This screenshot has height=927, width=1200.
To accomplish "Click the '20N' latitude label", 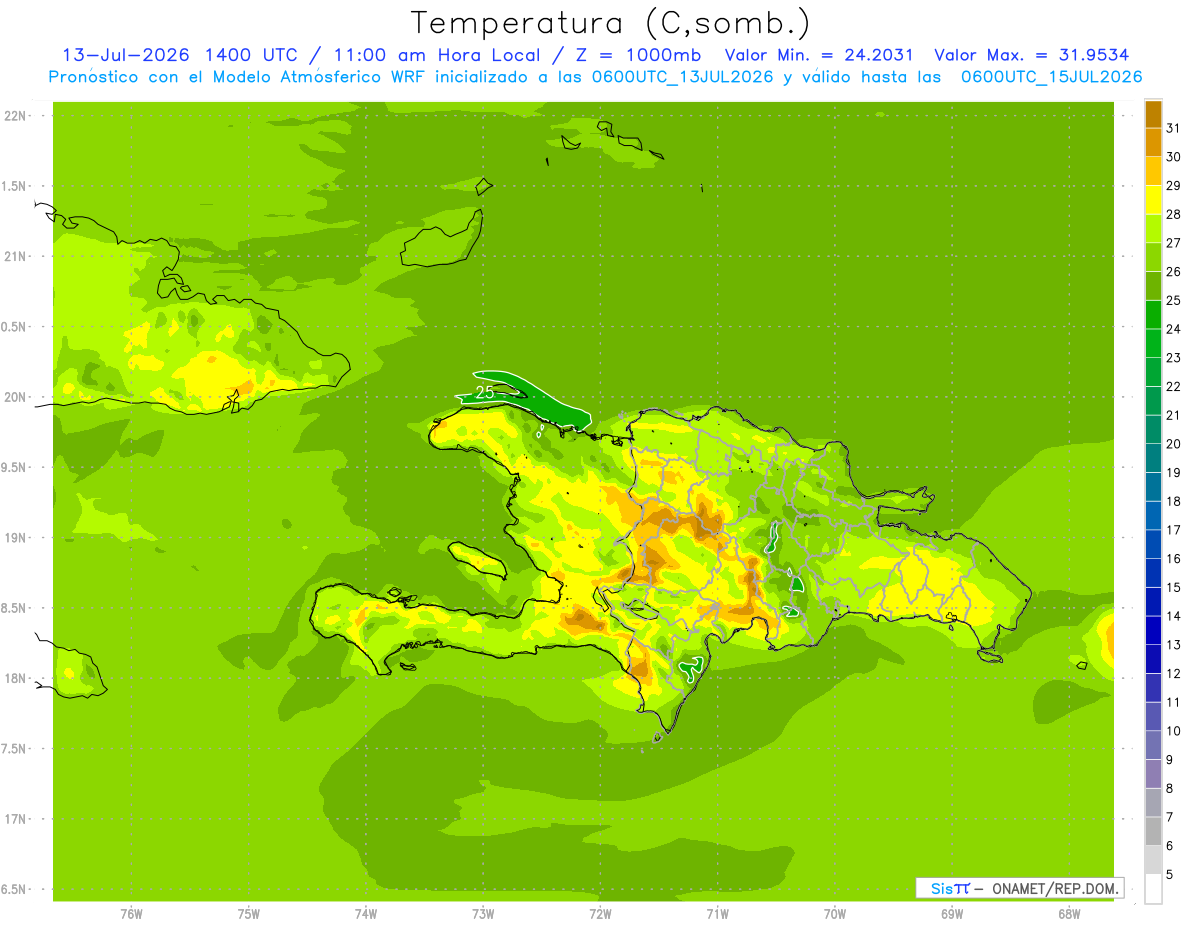I will [14, 397].
